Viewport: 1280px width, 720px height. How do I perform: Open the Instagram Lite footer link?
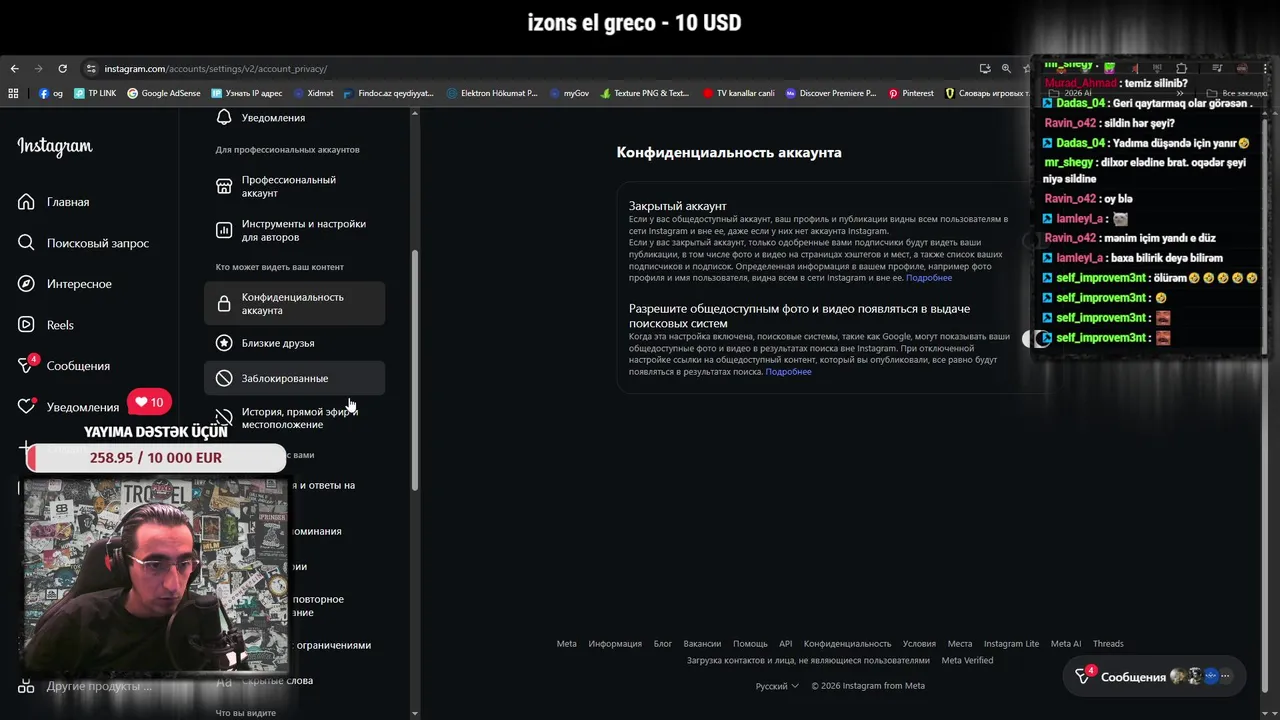point(1011,644)
